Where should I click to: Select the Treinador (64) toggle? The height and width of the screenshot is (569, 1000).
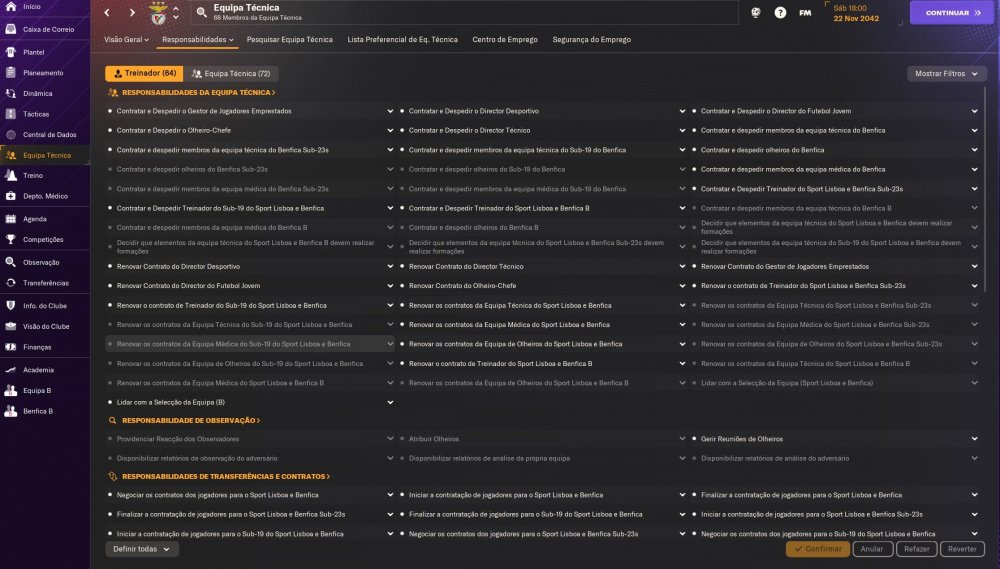[144, 73]
